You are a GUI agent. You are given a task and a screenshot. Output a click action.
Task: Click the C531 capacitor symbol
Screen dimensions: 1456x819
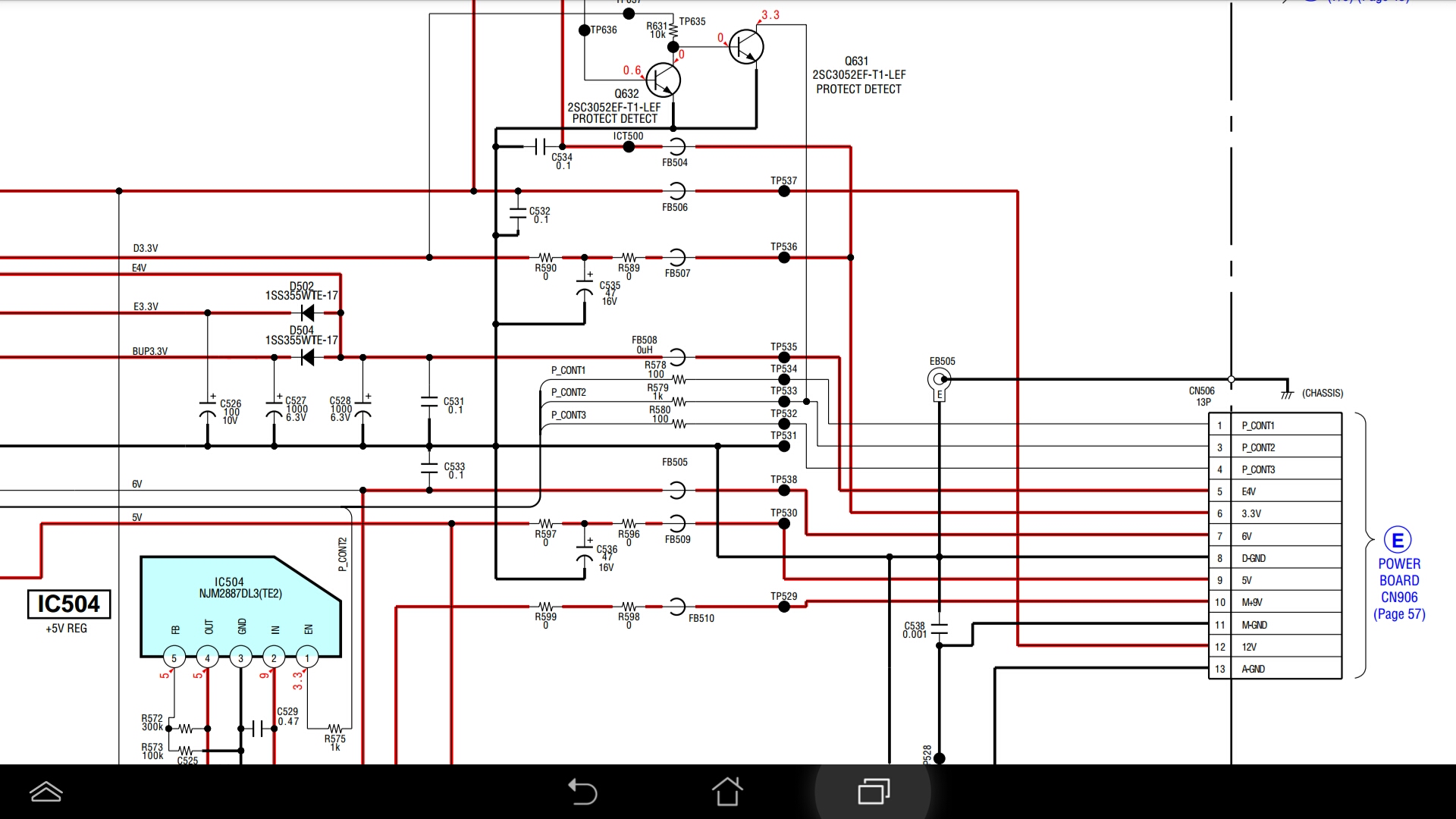point(429,403)
